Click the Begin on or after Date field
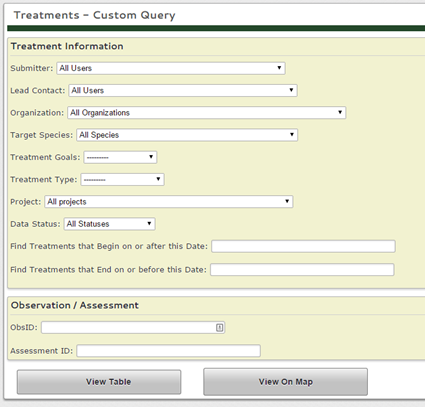The width and height of the screenshot is (425, 407). (303, 246)
